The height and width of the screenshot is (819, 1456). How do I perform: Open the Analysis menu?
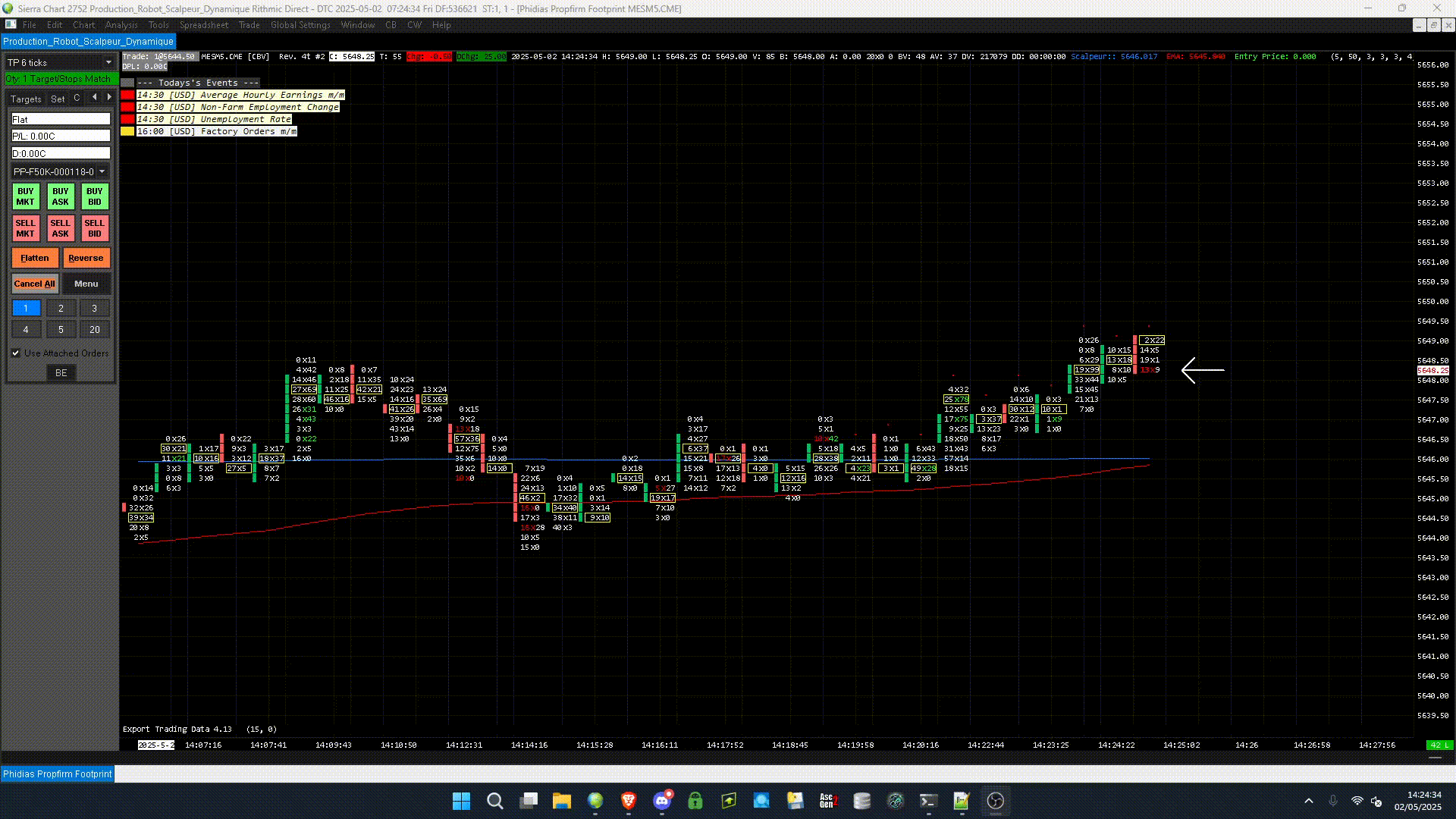(121, 25)
